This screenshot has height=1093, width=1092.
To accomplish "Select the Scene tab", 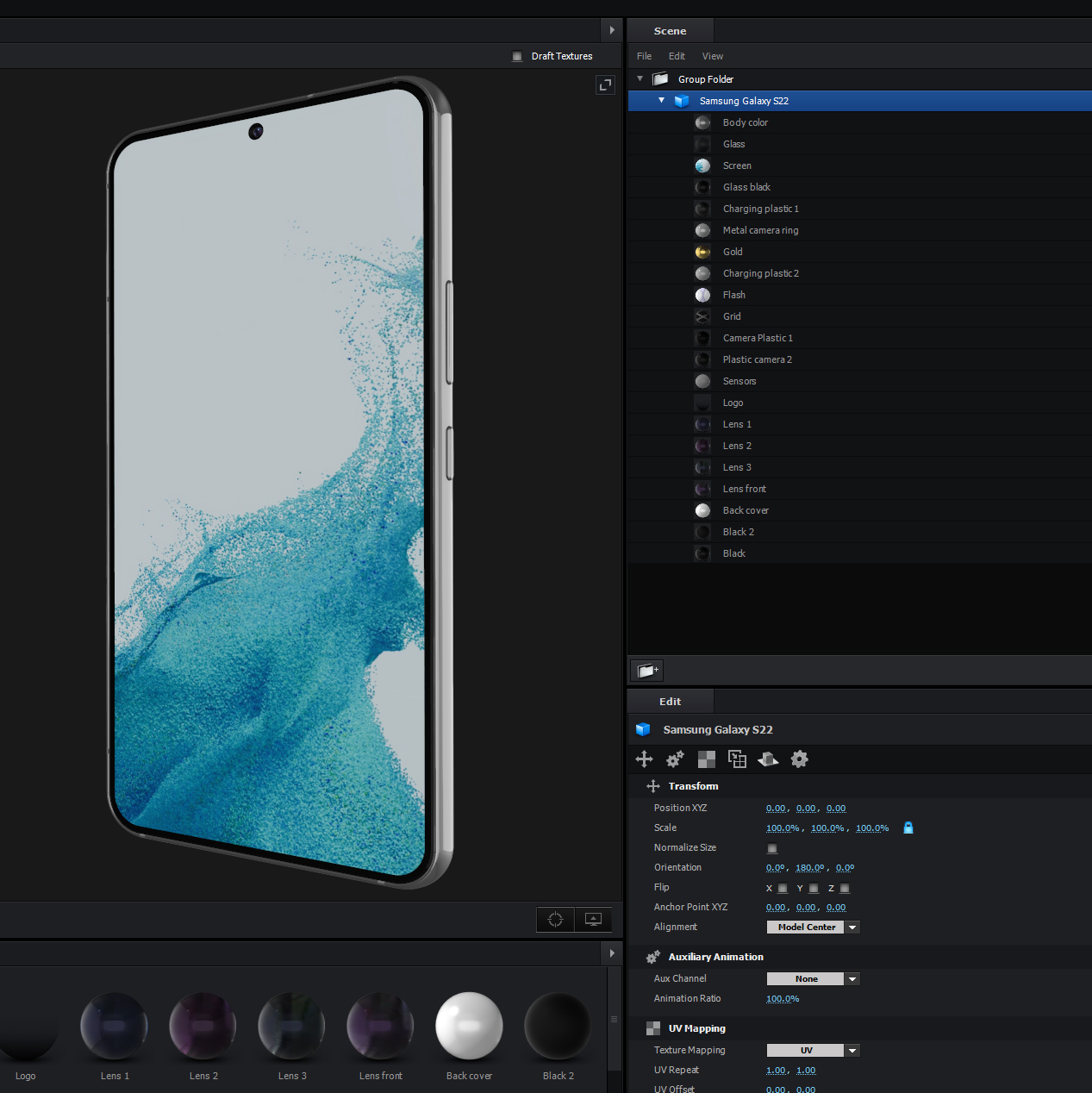I will [670, 31].
